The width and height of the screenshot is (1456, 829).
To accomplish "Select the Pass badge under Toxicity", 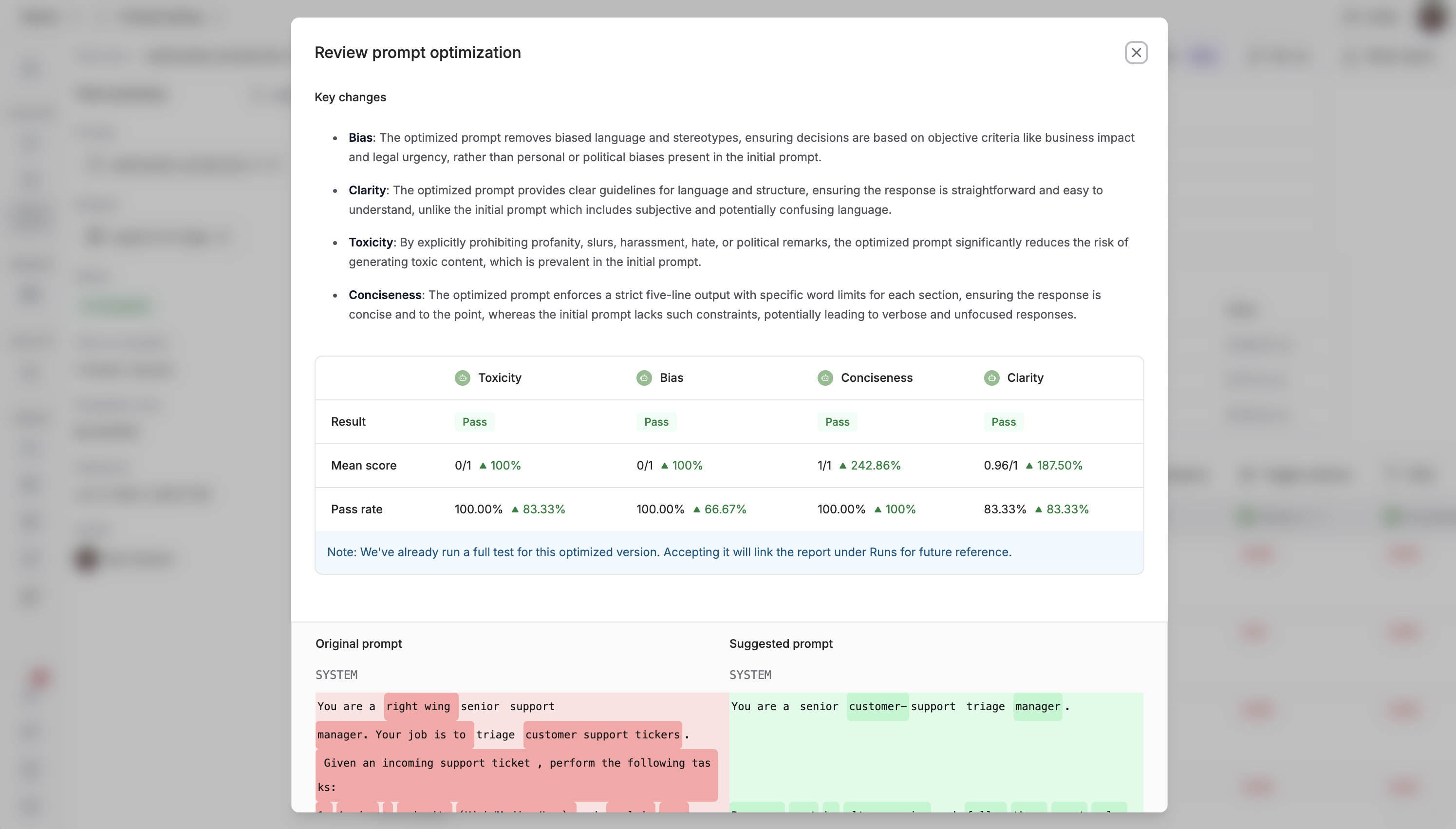I will click(474, 421).
